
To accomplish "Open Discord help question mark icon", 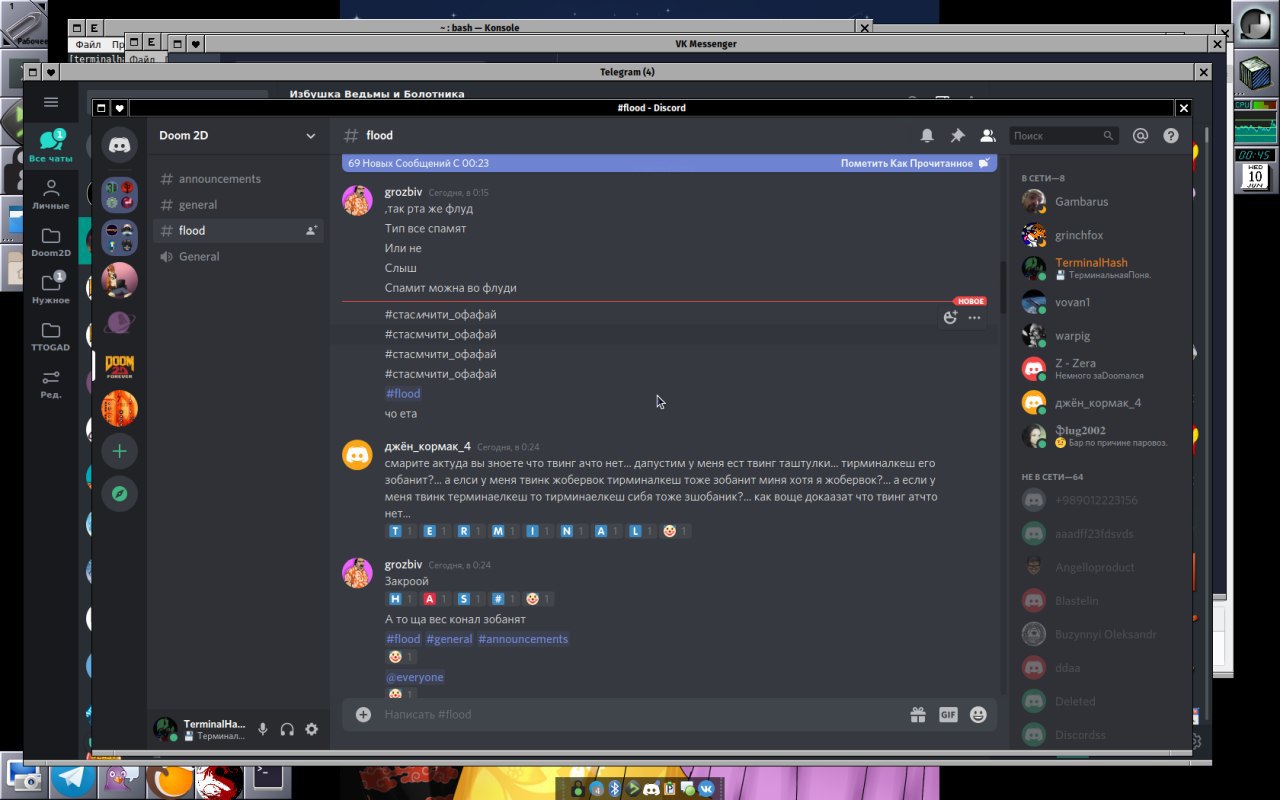I will [1171, 136].
